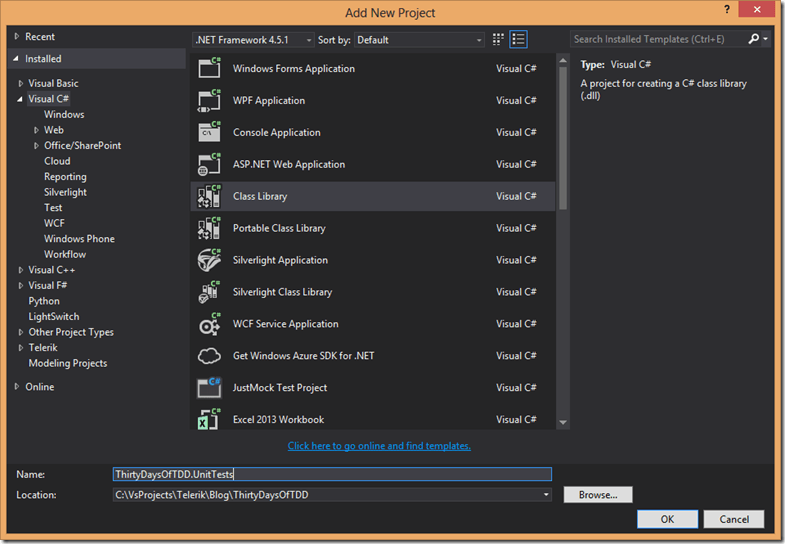Expand the Office/SharePoint node arrow
785x544 pixels.
(x=36, y=146)
